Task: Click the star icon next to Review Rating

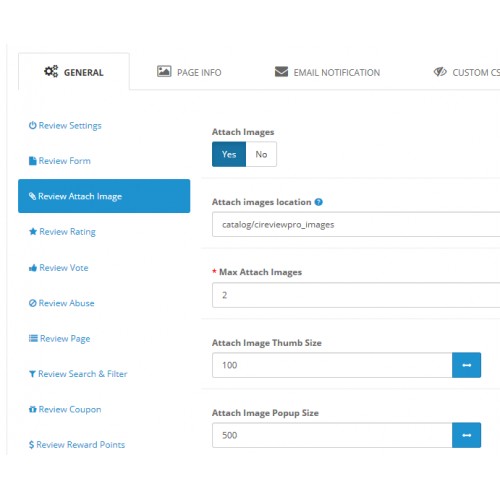Action: point(33,231)
